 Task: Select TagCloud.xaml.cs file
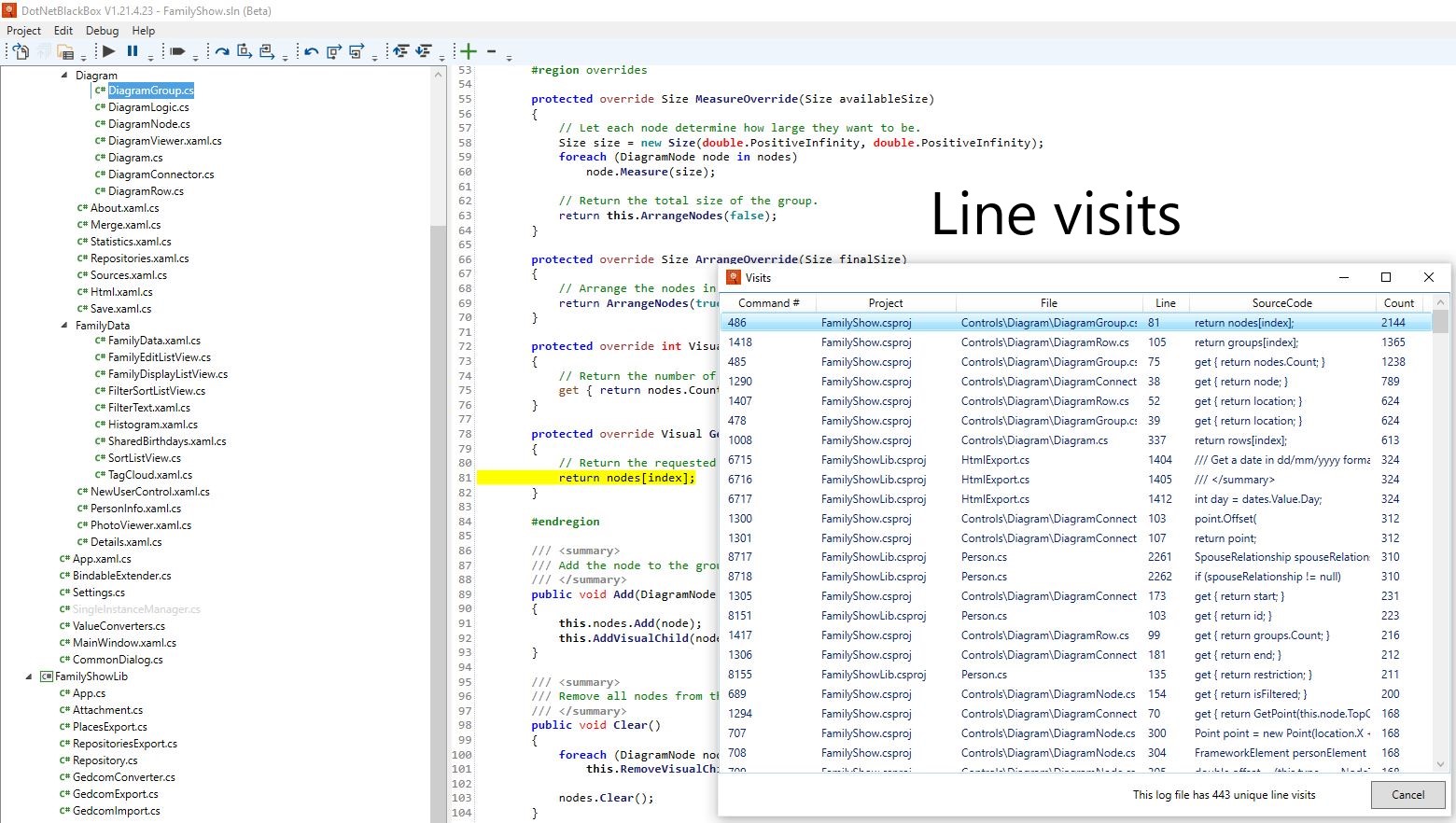[x=150, y=475]
